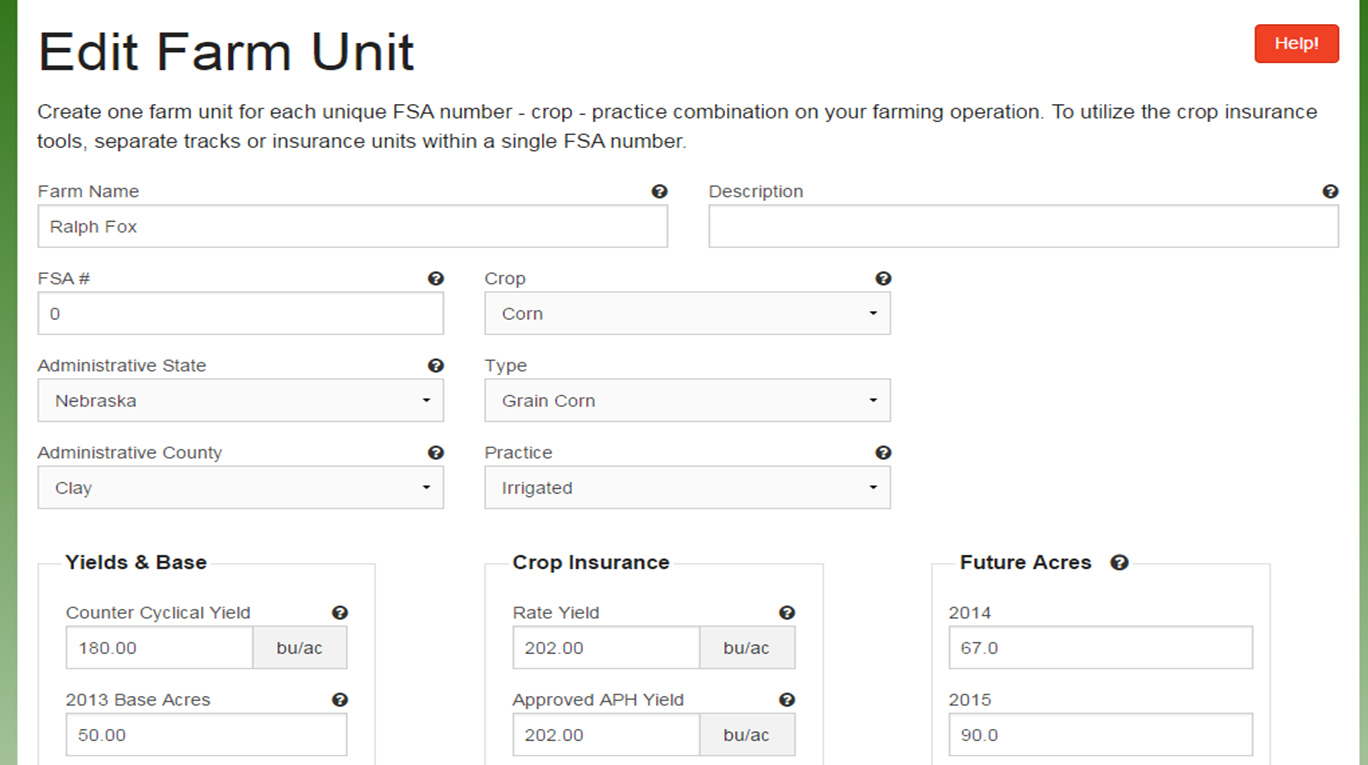This screenshot has width=1368, height=765.
Task: Click the Rate Yield help icon
Action: [786, 613]
